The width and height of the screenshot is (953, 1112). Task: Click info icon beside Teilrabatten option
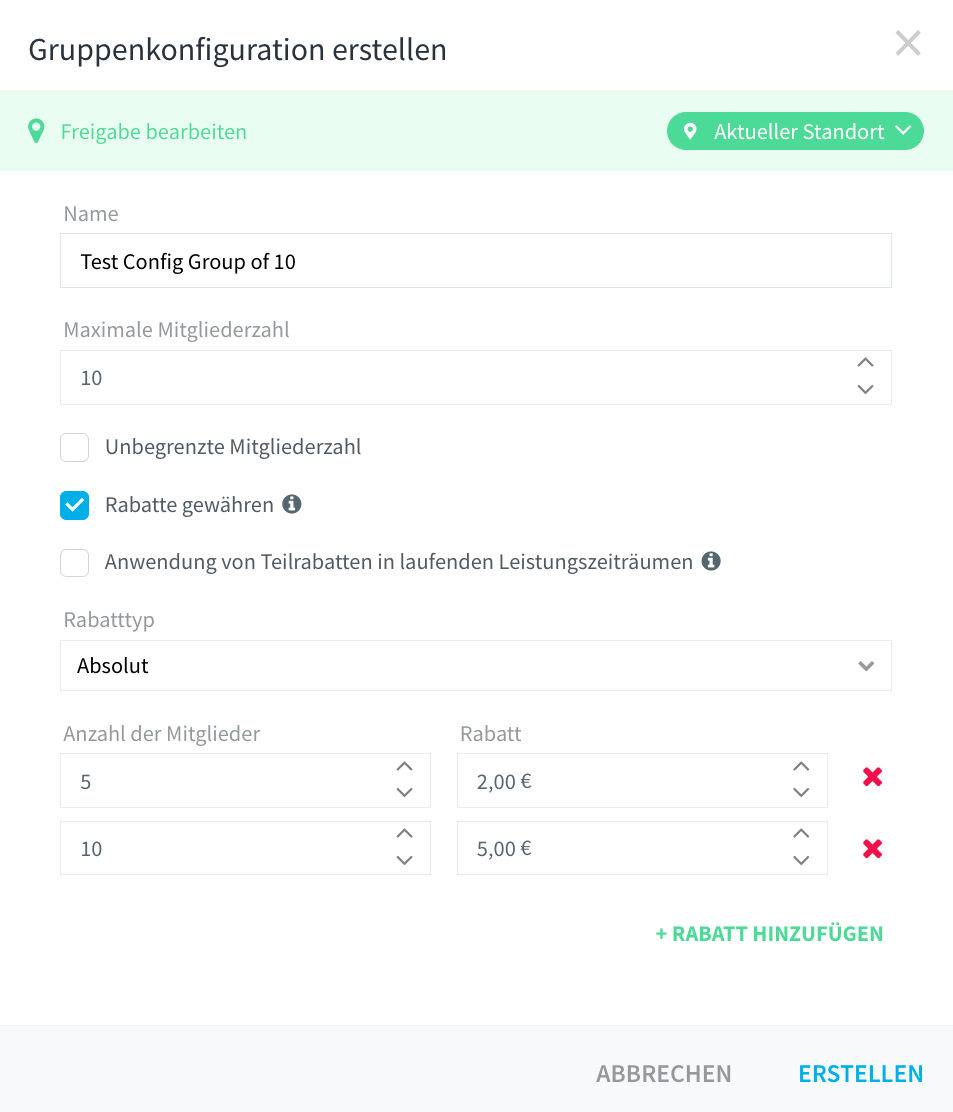(x=711, y=561)
